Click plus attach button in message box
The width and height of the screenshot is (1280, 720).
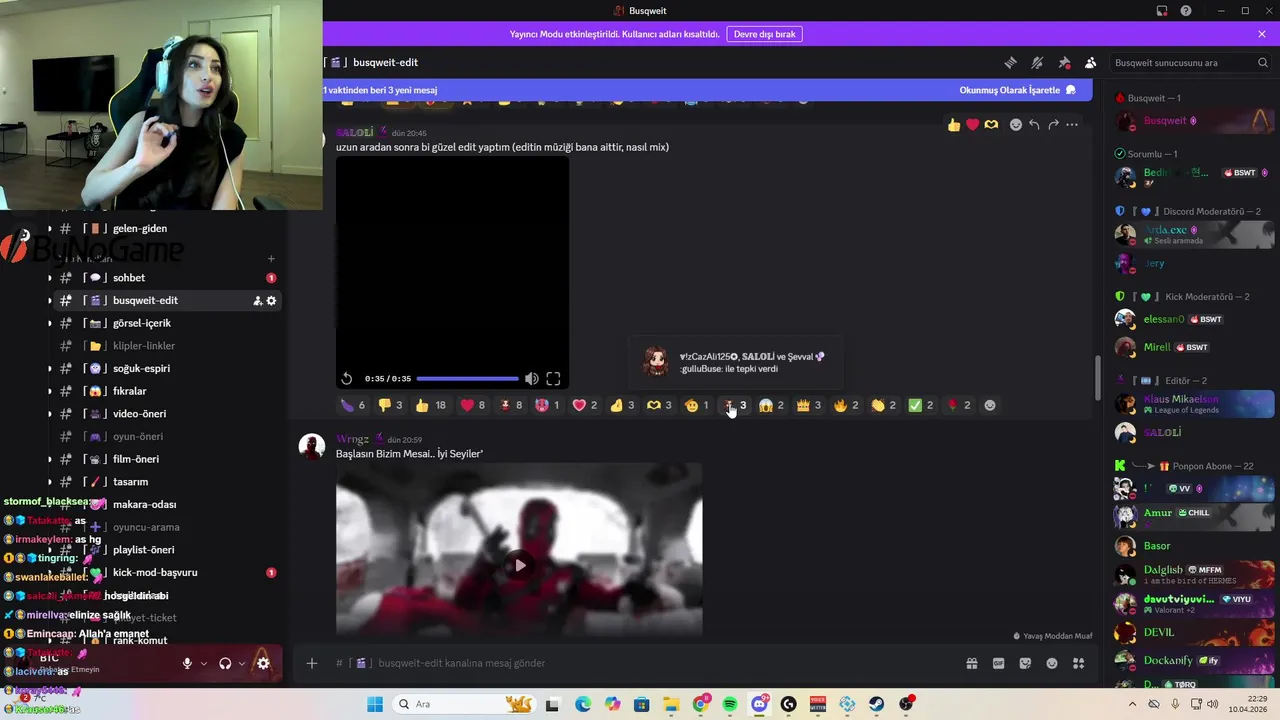(x=312, y=663)
